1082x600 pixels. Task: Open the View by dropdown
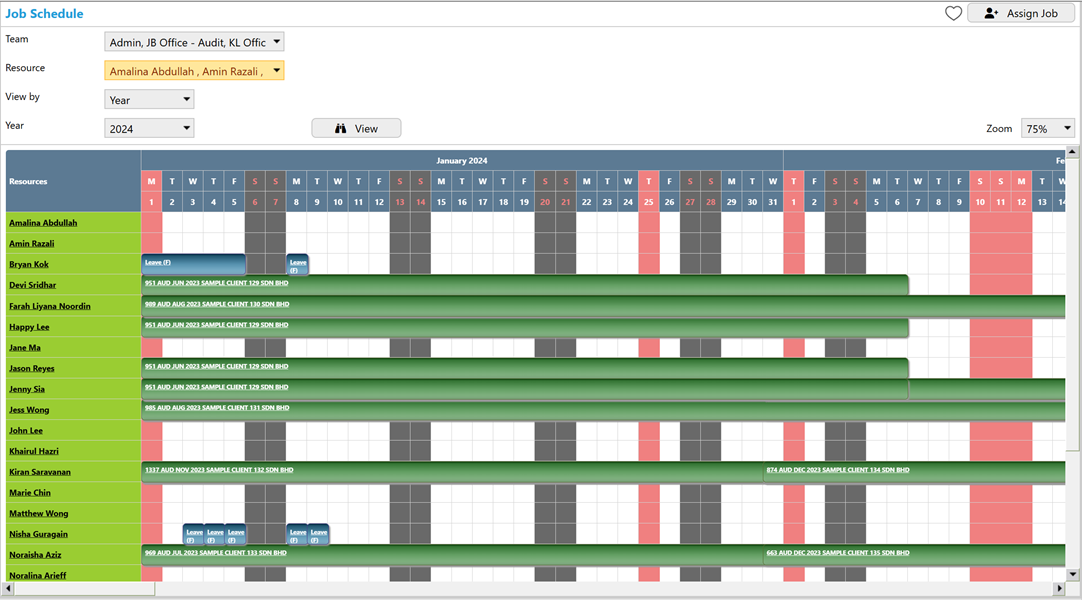(x=186, y=99)
